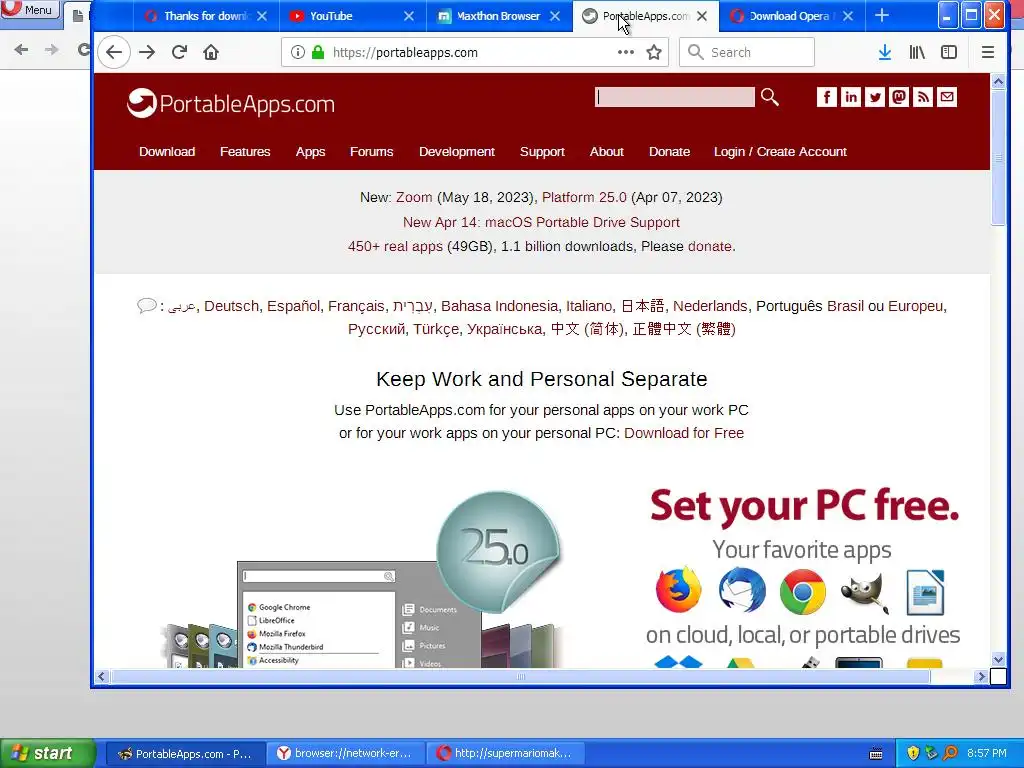Click security shield tray icon
The image size is (1024, 768).
pos(913,753)
